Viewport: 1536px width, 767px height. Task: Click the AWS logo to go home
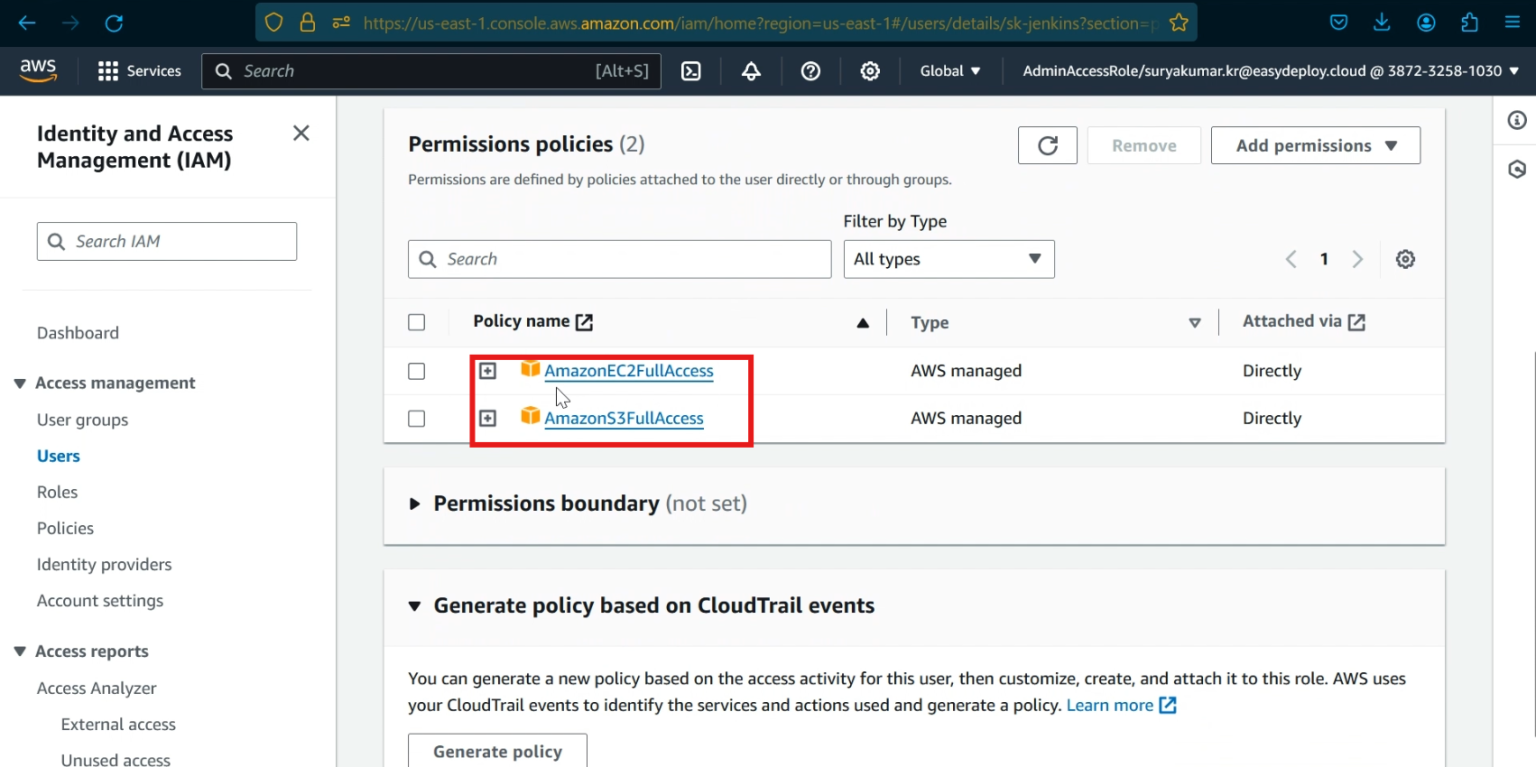pyautogui.click(x=38, y=70)
